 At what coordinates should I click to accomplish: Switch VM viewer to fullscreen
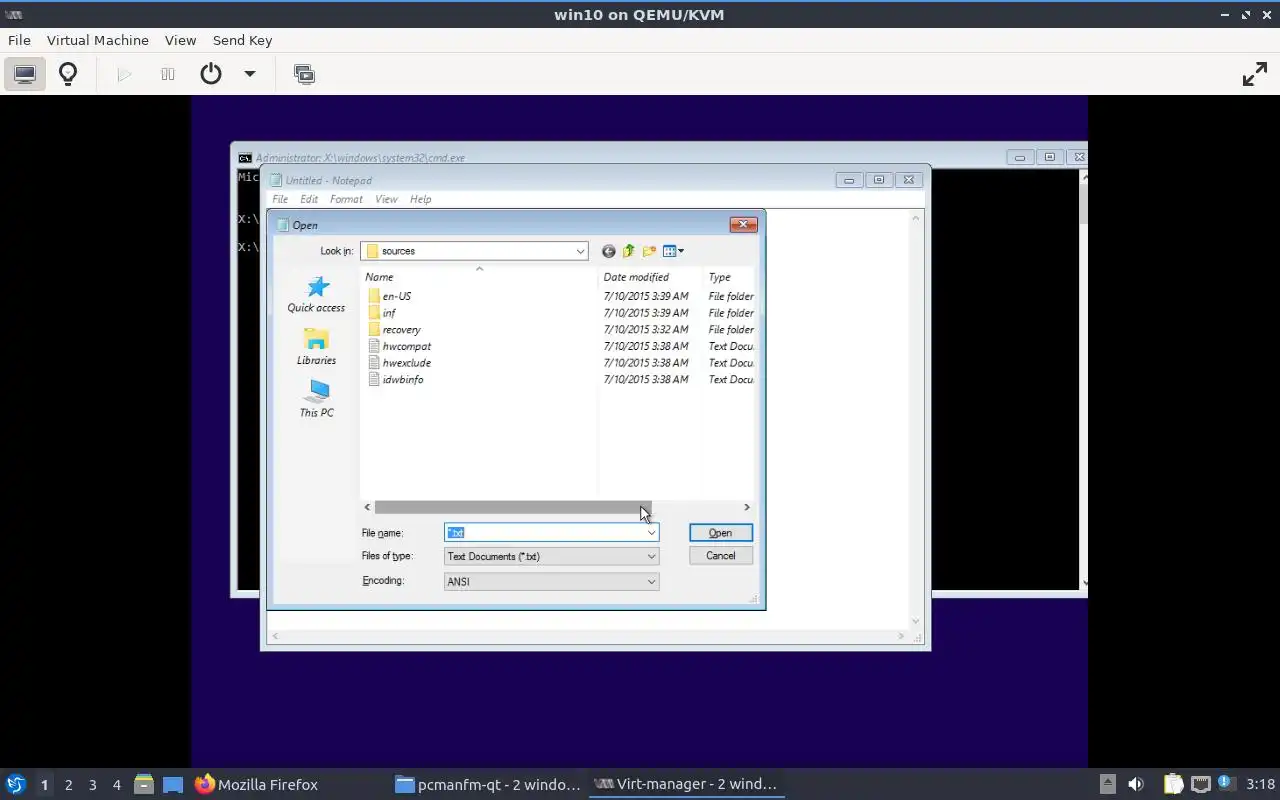point(1254,74)
